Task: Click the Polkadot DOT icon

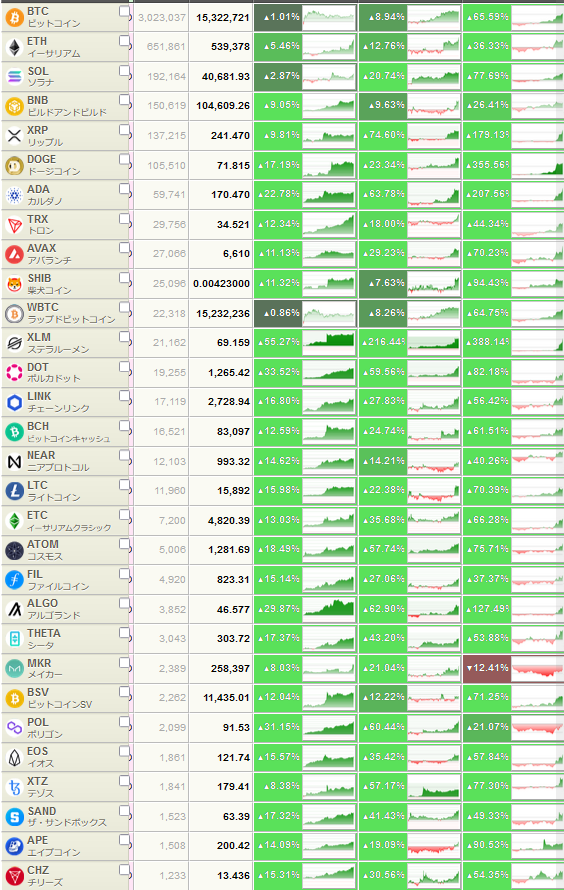Action: click(14, 372)
